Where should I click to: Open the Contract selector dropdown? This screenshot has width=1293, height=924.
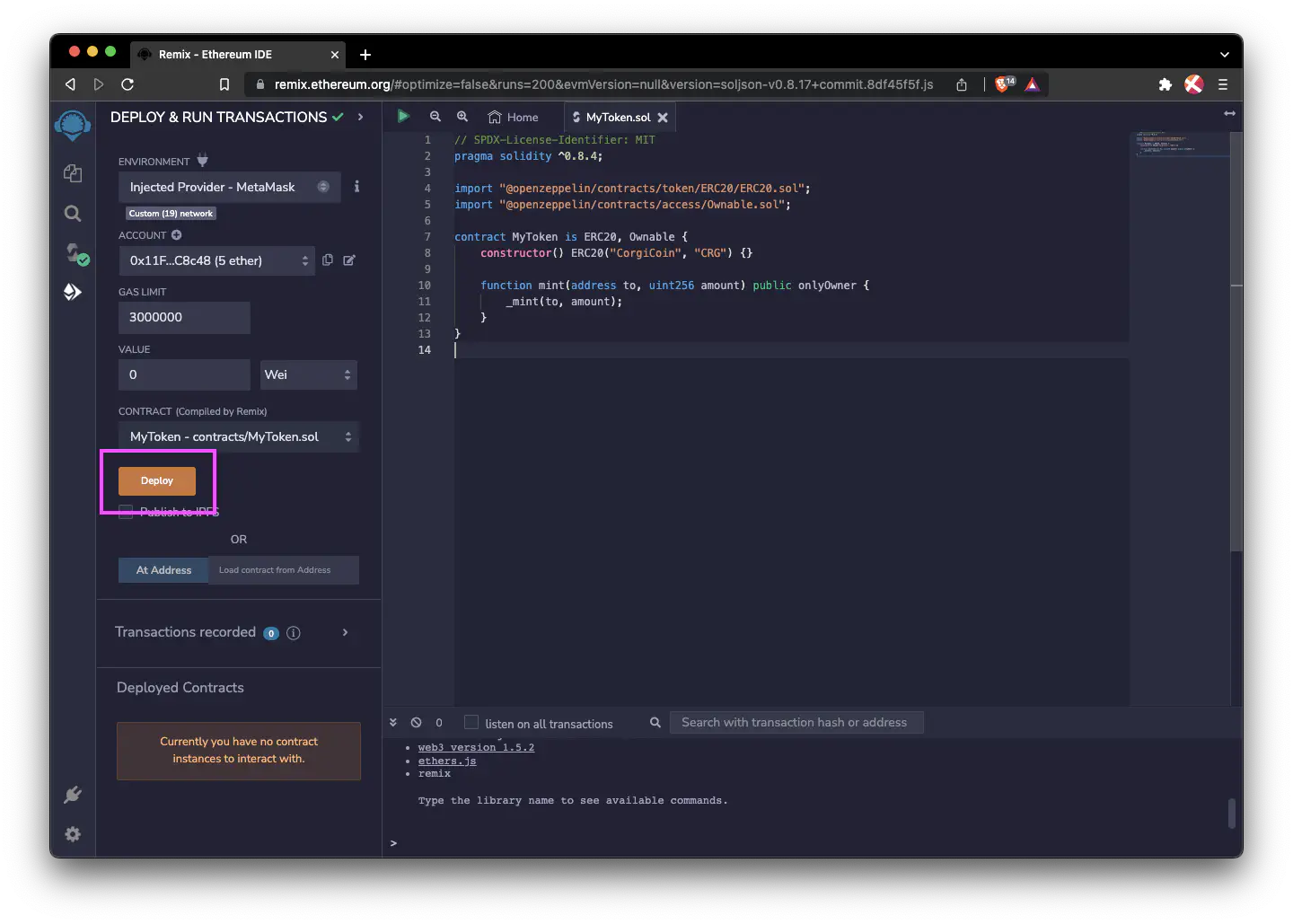(238, 436)
